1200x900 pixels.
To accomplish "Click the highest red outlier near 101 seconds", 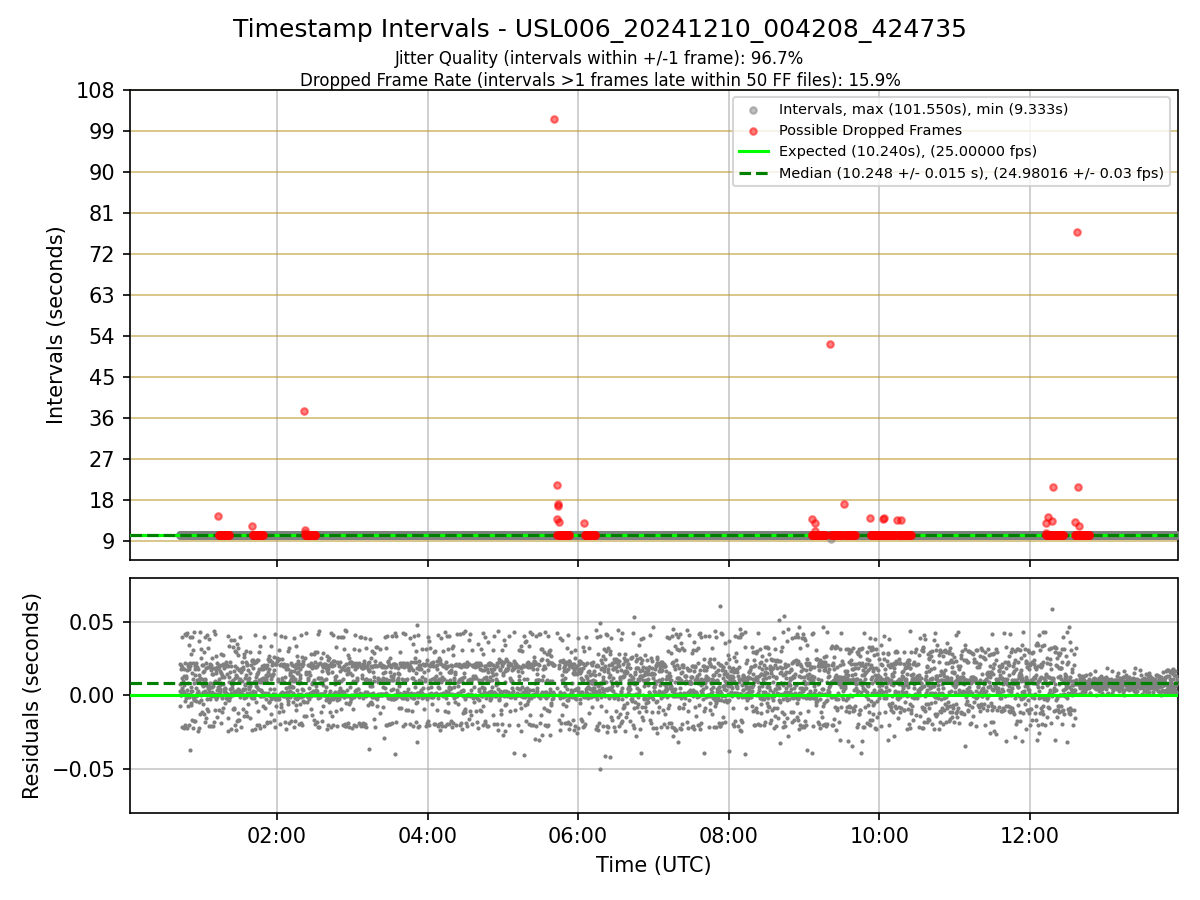I will pyautogui.click(x=554, y=119).
